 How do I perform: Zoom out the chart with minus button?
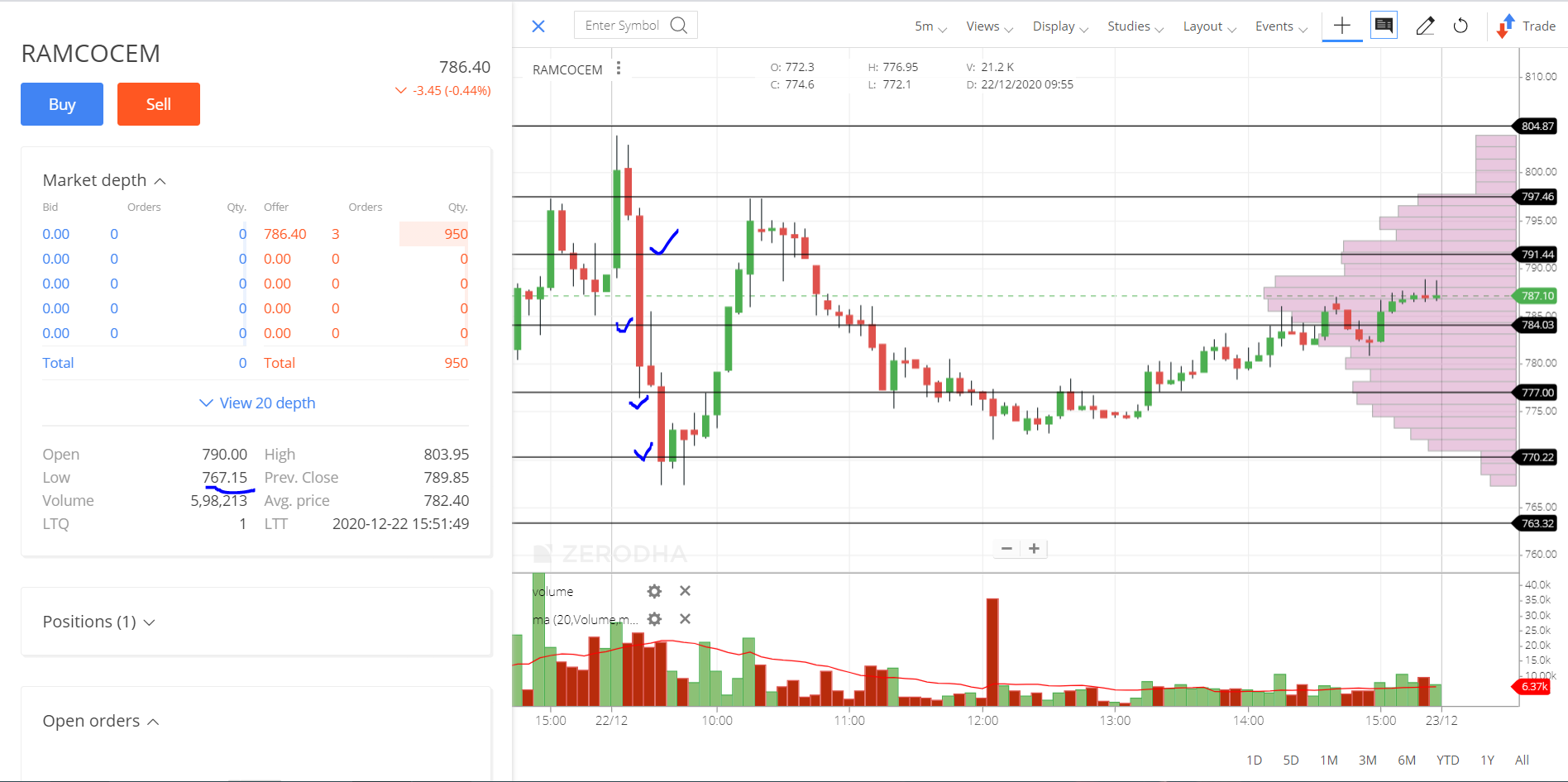pos(1006,548)
